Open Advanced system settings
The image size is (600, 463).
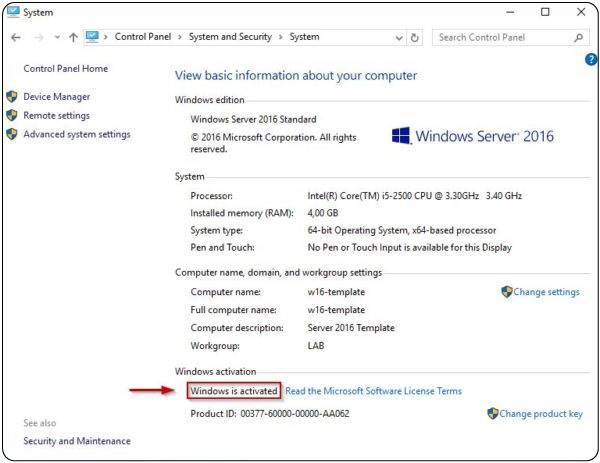point(77,134)
